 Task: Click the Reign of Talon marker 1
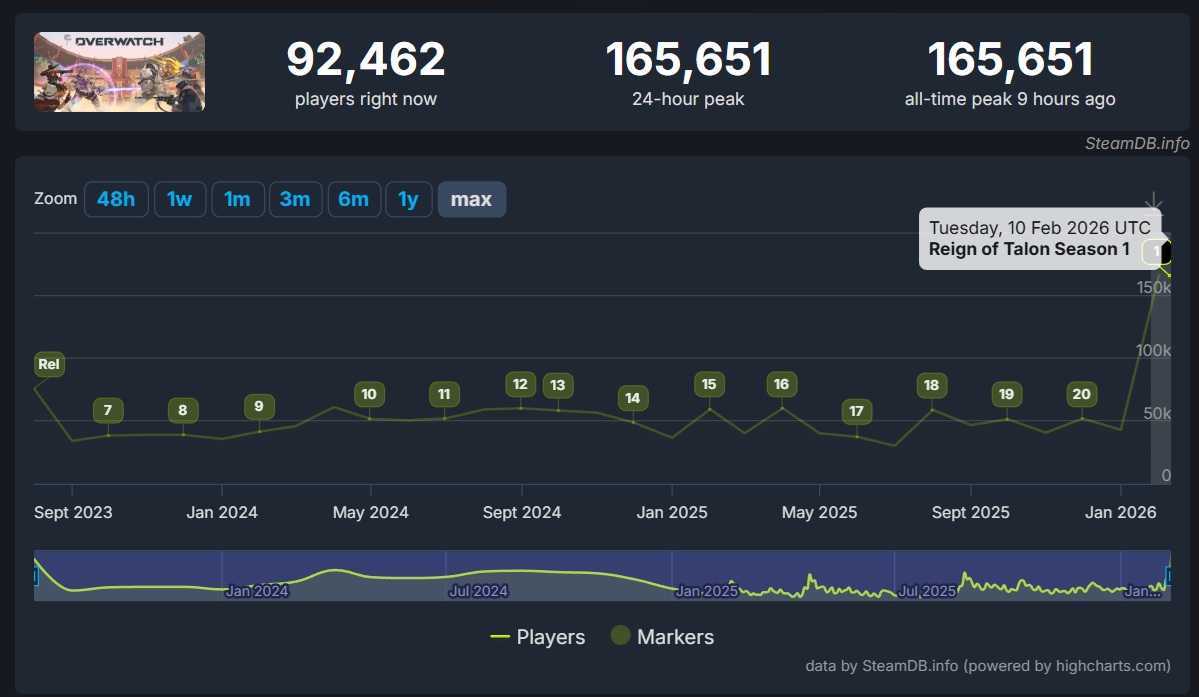(1156, 252)
